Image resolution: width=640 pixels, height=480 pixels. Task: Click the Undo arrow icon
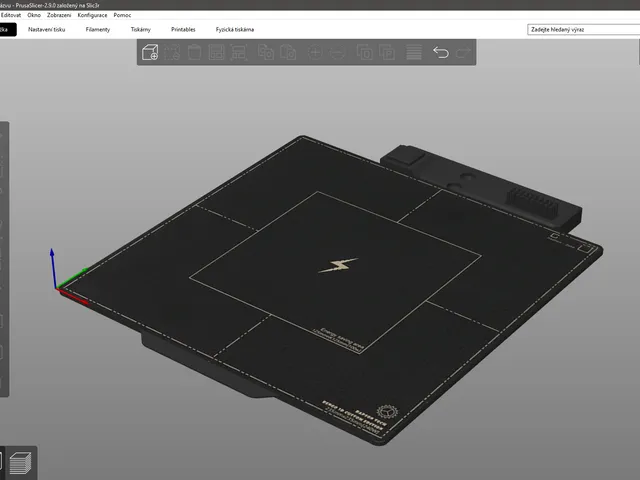(441, 52)
